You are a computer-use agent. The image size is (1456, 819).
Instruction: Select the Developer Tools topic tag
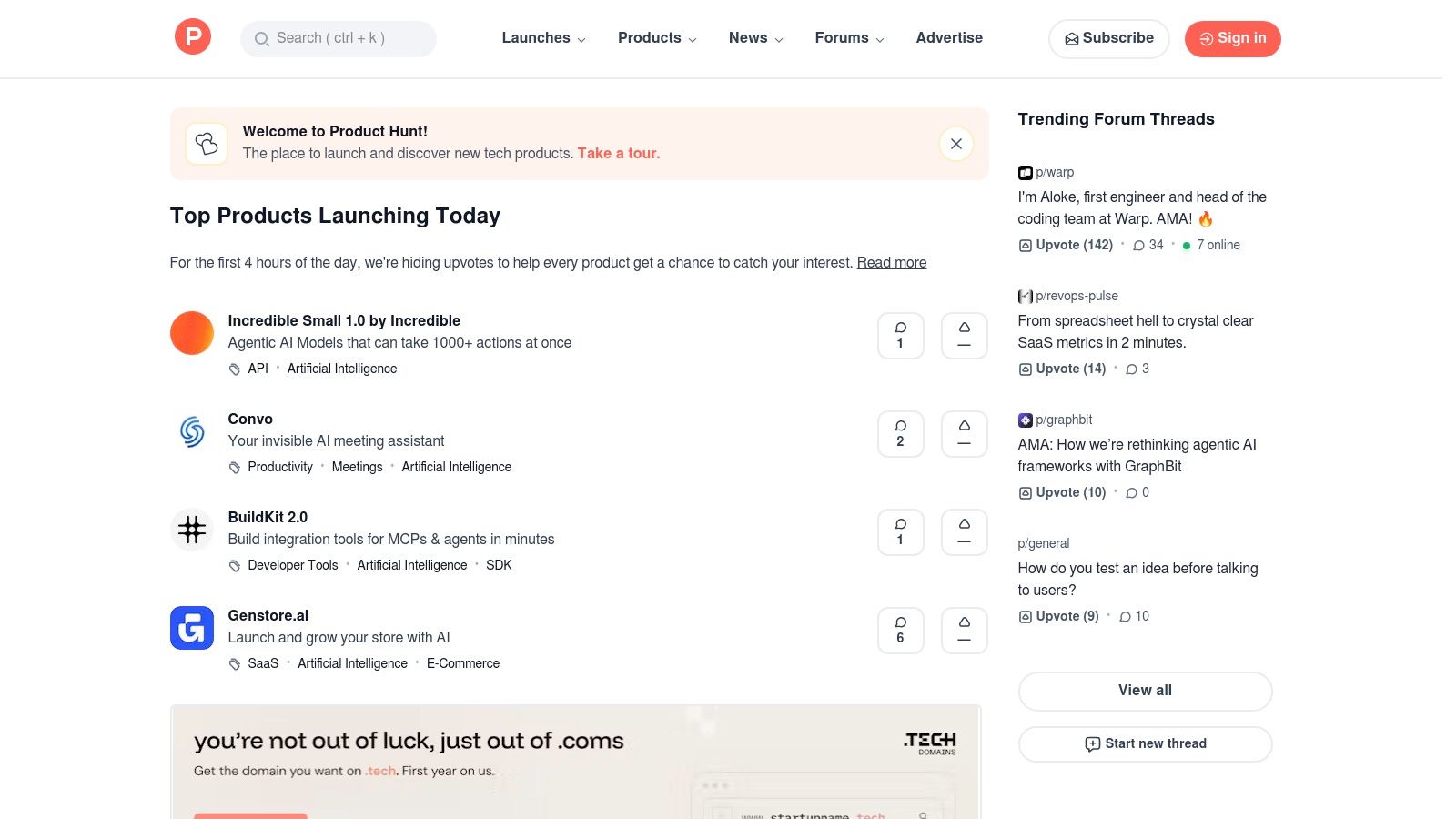pos(293,565)
